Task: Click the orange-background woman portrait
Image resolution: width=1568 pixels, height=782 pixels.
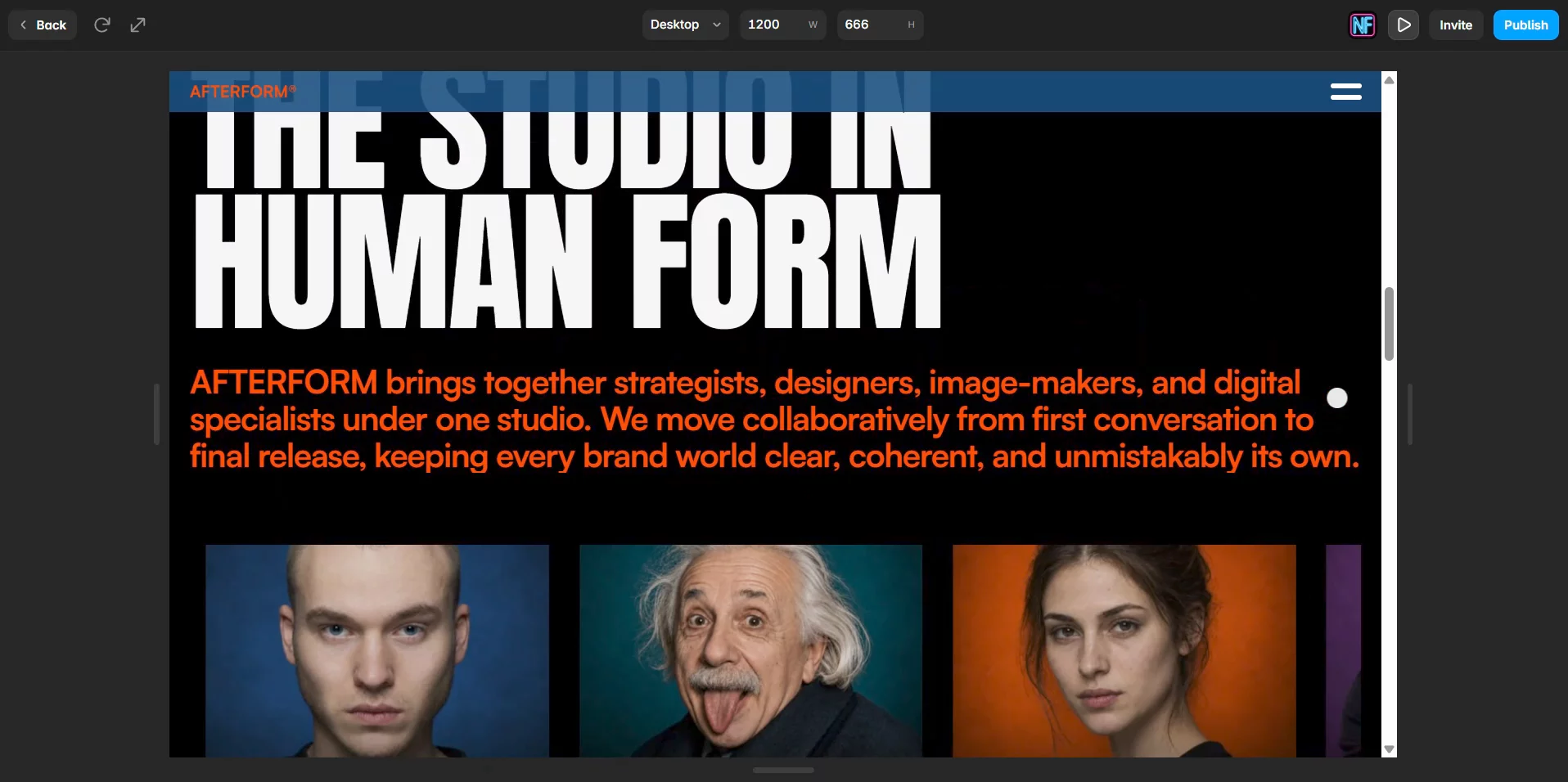Action: (1124, 651)
